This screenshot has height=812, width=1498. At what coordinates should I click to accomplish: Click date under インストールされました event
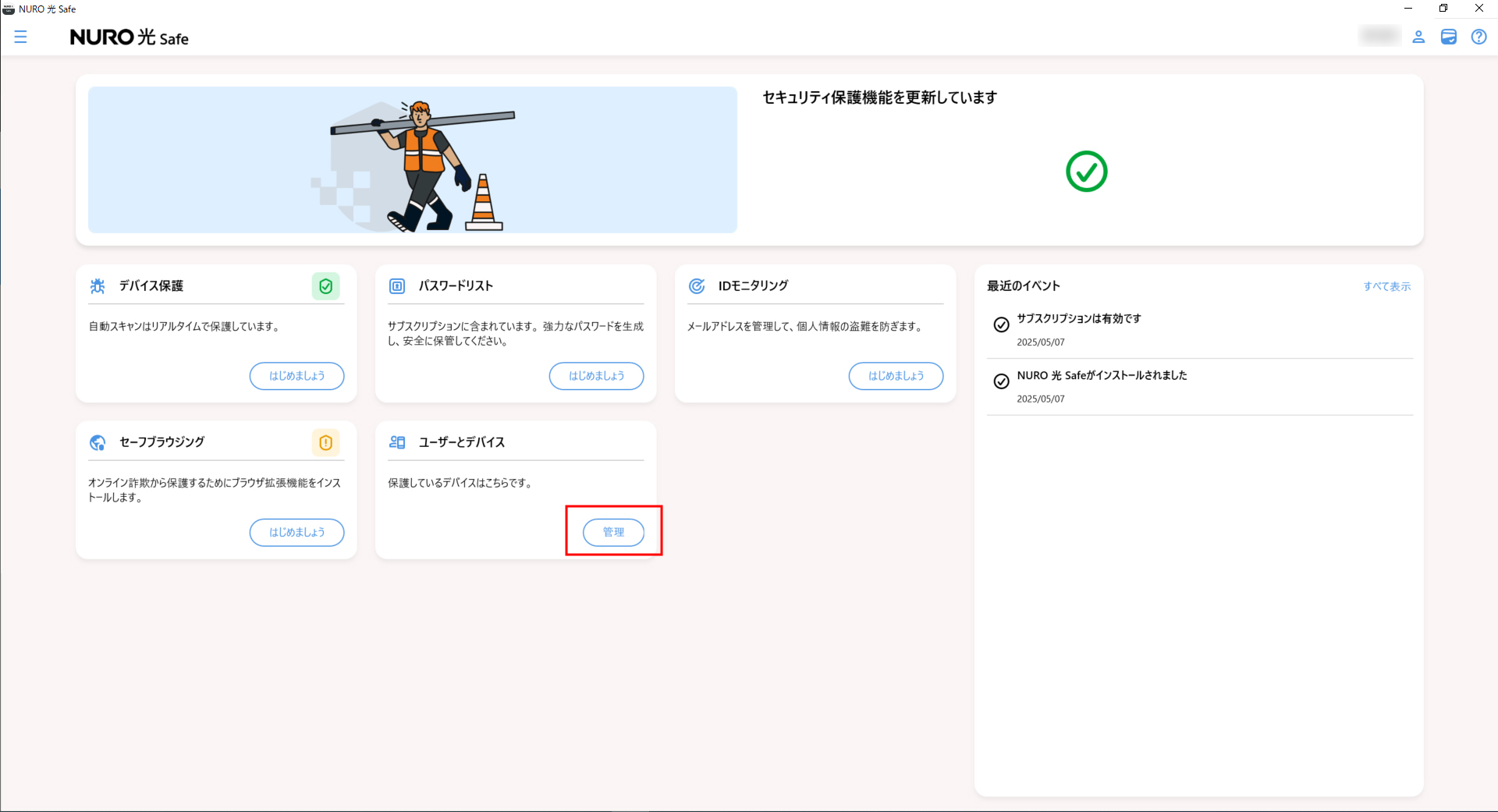[1040, 399]
